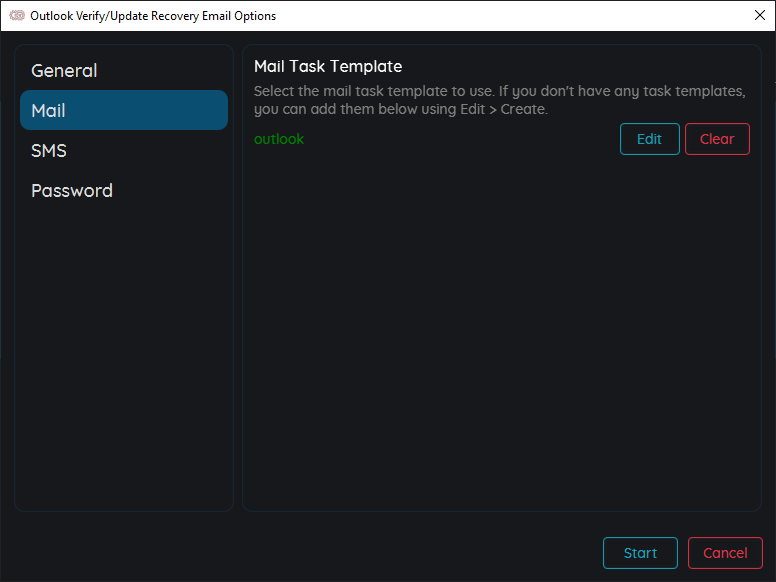Close the Outlook options window
This screenshot has width=776, height=582.
(760, 15)
